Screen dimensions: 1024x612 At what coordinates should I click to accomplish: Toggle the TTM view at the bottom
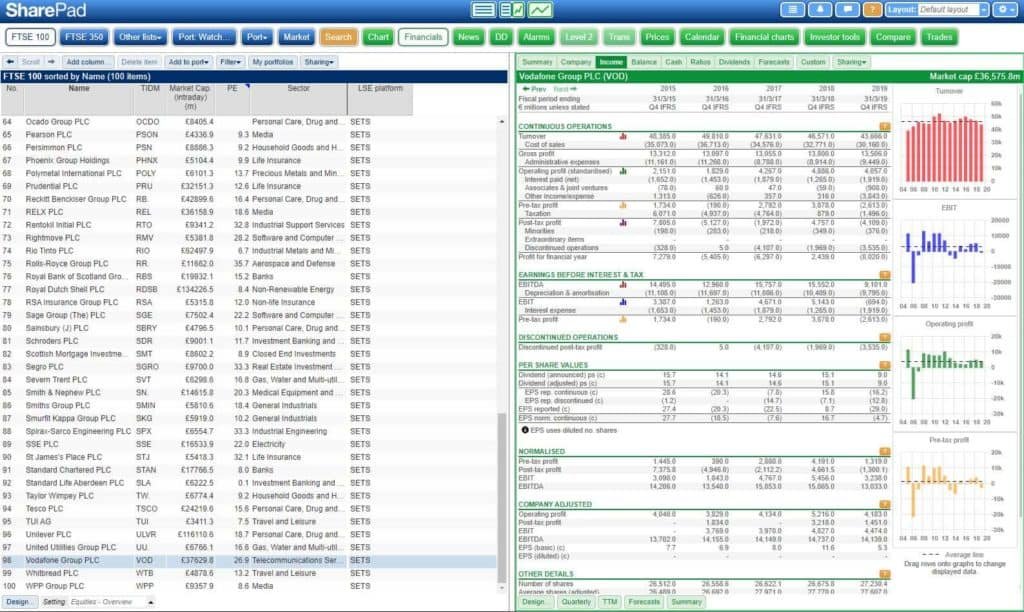[x=610, y=602]
